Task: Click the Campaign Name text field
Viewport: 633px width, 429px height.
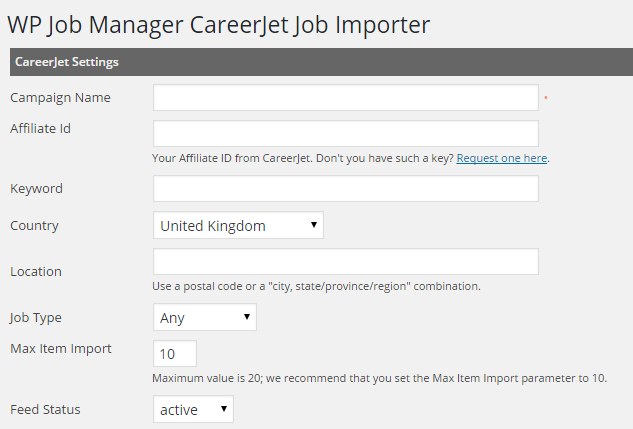Action: (x=345, y=97)
